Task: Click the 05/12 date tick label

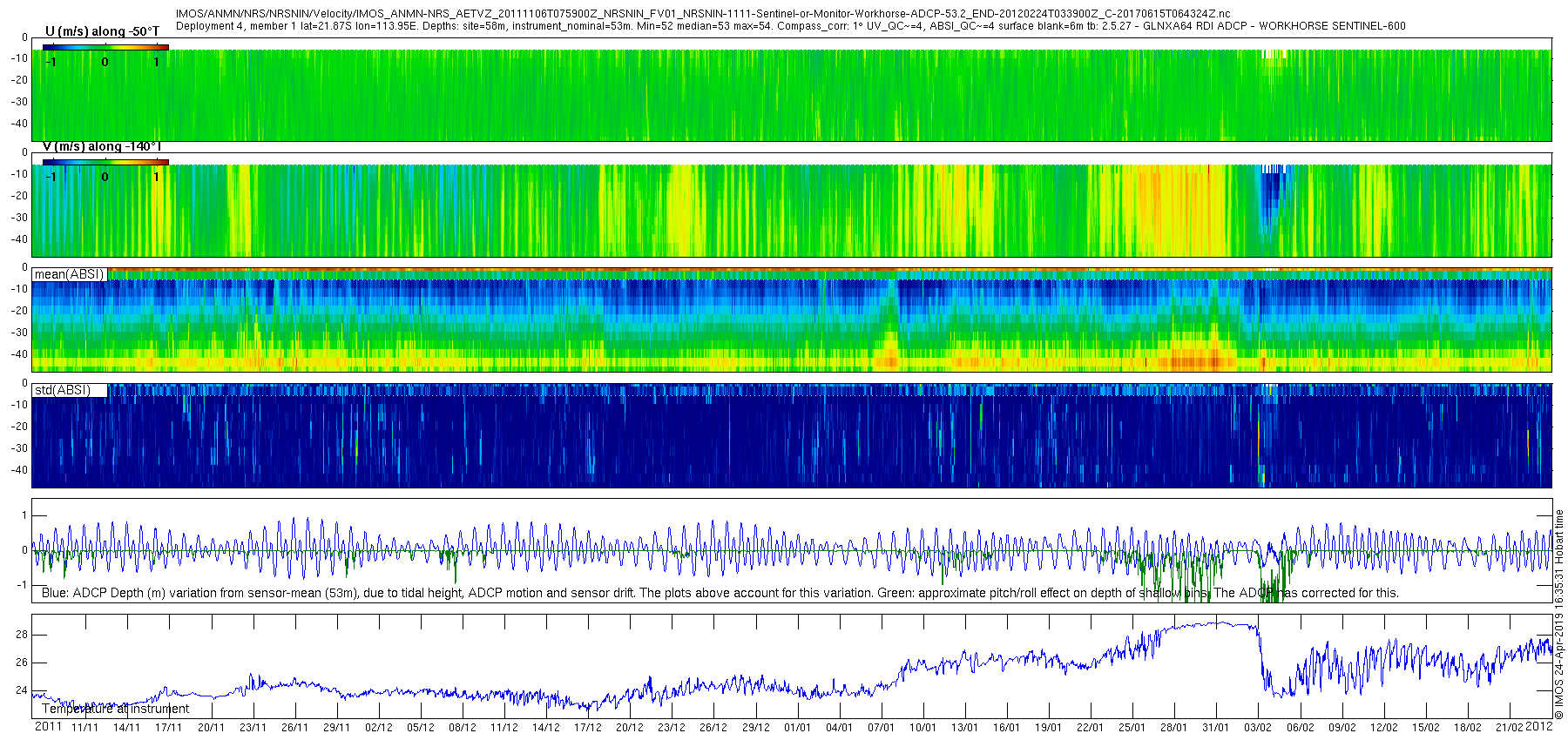Action: 420,728
